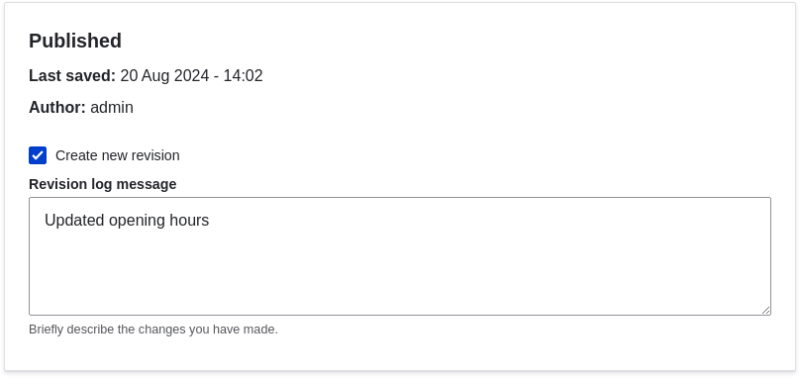Image resolution: width=800 pixels, height=378 pixels.
Task: Click the author name "admin"
Action: pyautogui.click(x=112, y=108)
